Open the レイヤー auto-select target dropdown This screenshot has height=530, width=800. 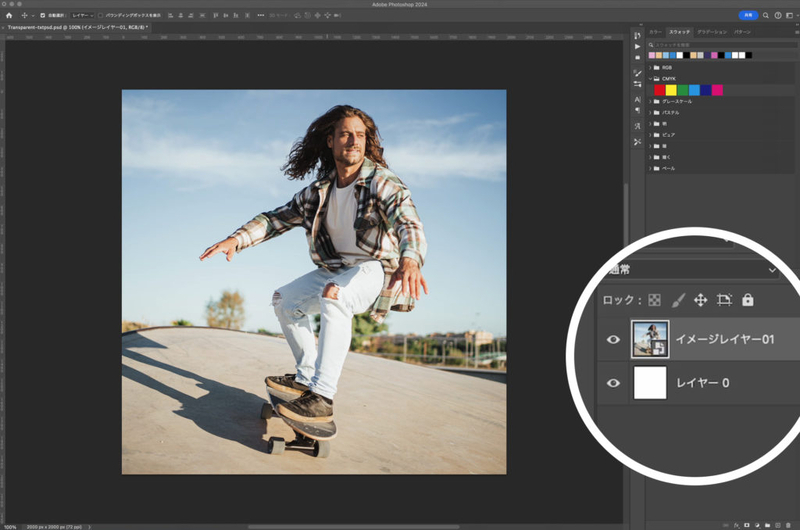click(x=82, y=16)
